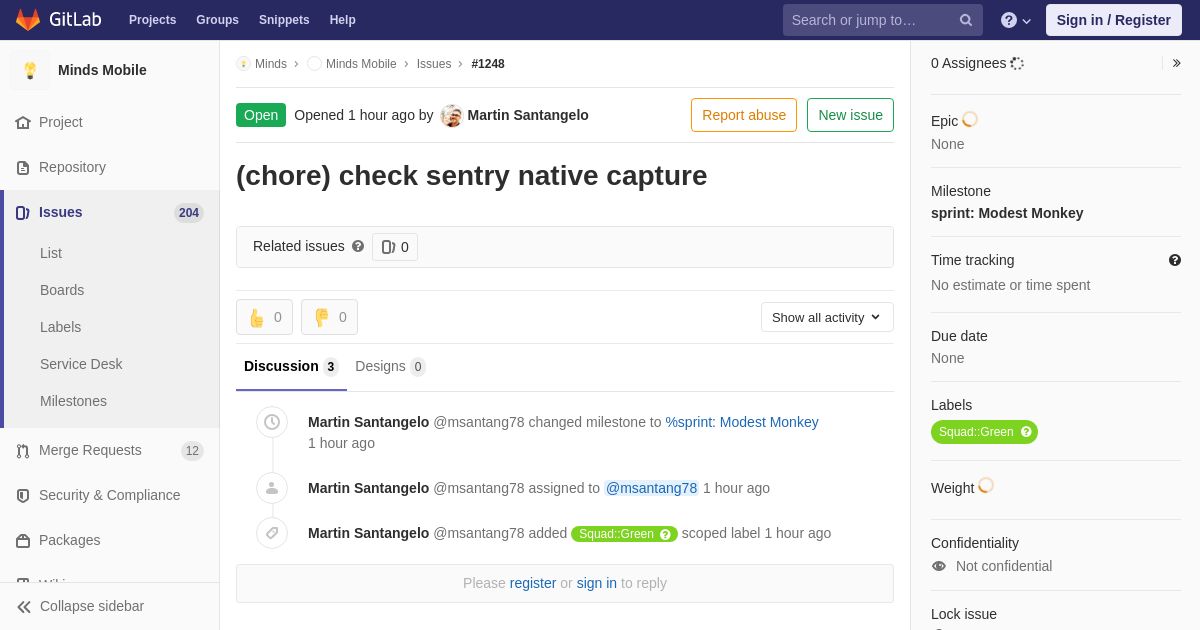Click the @msantang78 mention link
1200x630 pixels.
coord(651,488)
